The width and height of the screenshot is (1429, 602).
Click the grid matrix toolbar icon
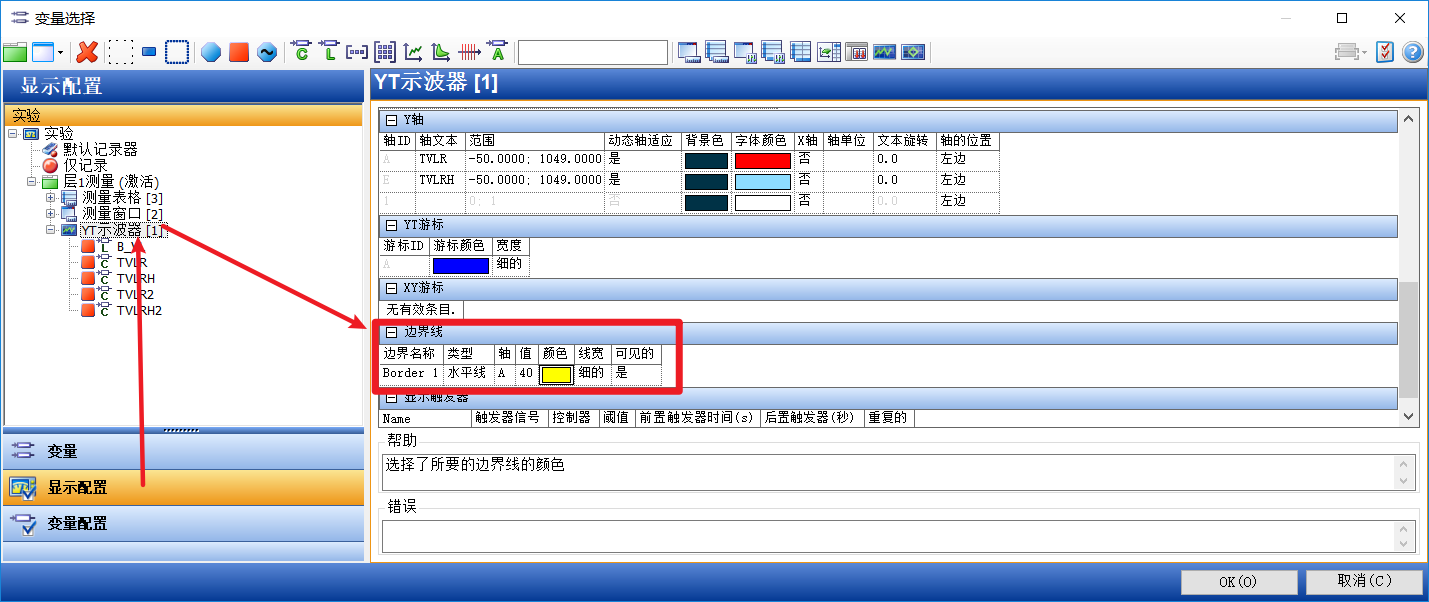tap(385, 52)
